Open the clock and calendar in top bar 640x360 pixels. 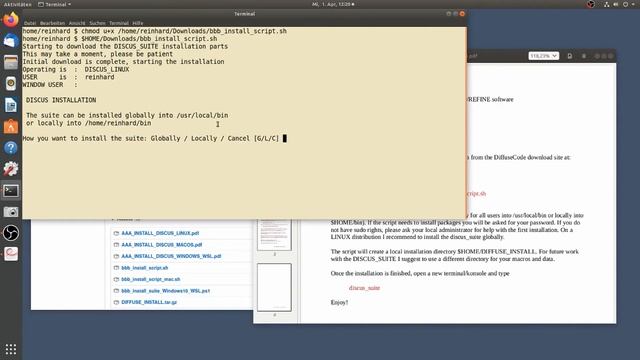click(x=333, y=4)
